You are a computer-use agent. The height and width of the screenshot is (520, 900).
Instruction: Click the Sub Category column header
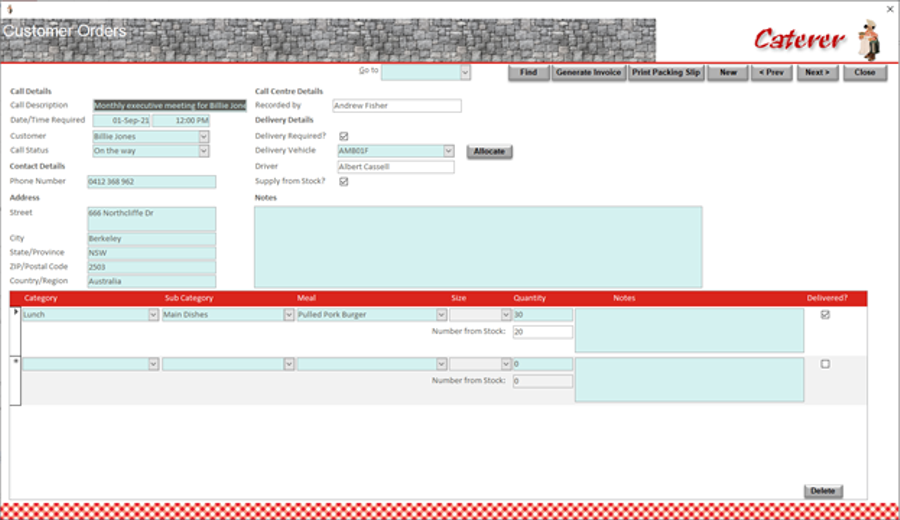coord(189,298)
